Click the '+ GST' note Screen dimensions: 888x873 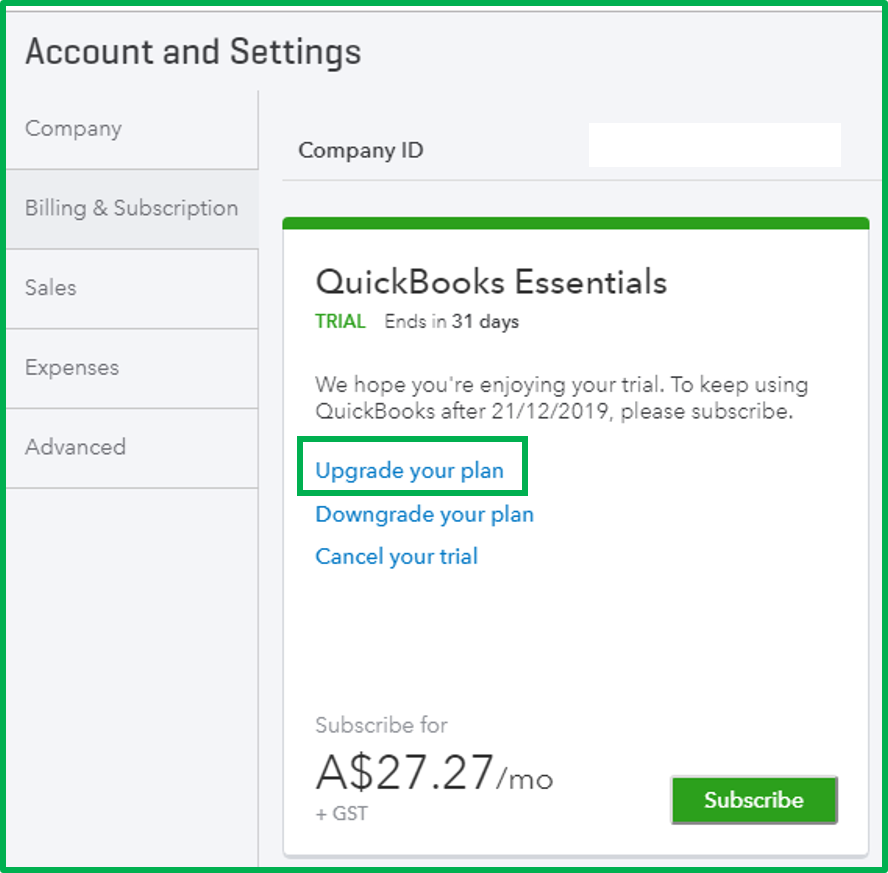[341, 814]
